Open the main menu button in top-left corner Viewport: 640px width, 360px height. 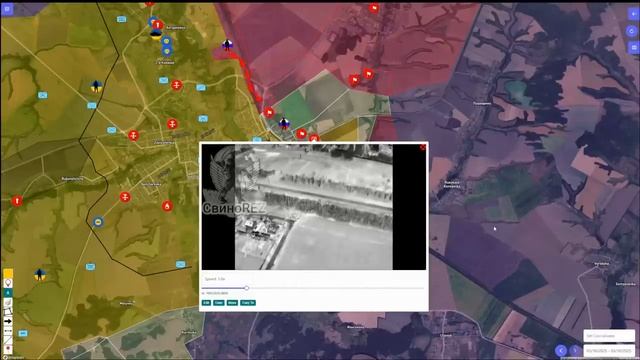tap(7, 9)
